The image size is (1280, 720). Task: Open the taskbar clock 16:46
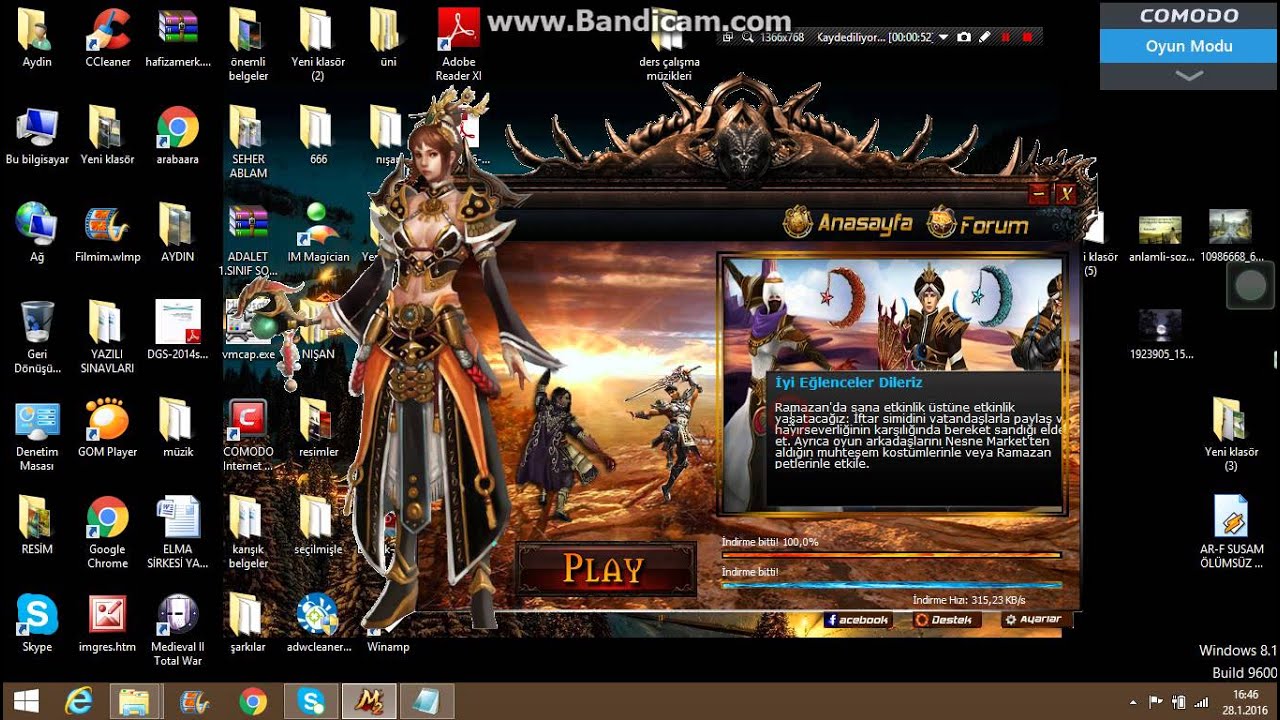click(1246, 701)
